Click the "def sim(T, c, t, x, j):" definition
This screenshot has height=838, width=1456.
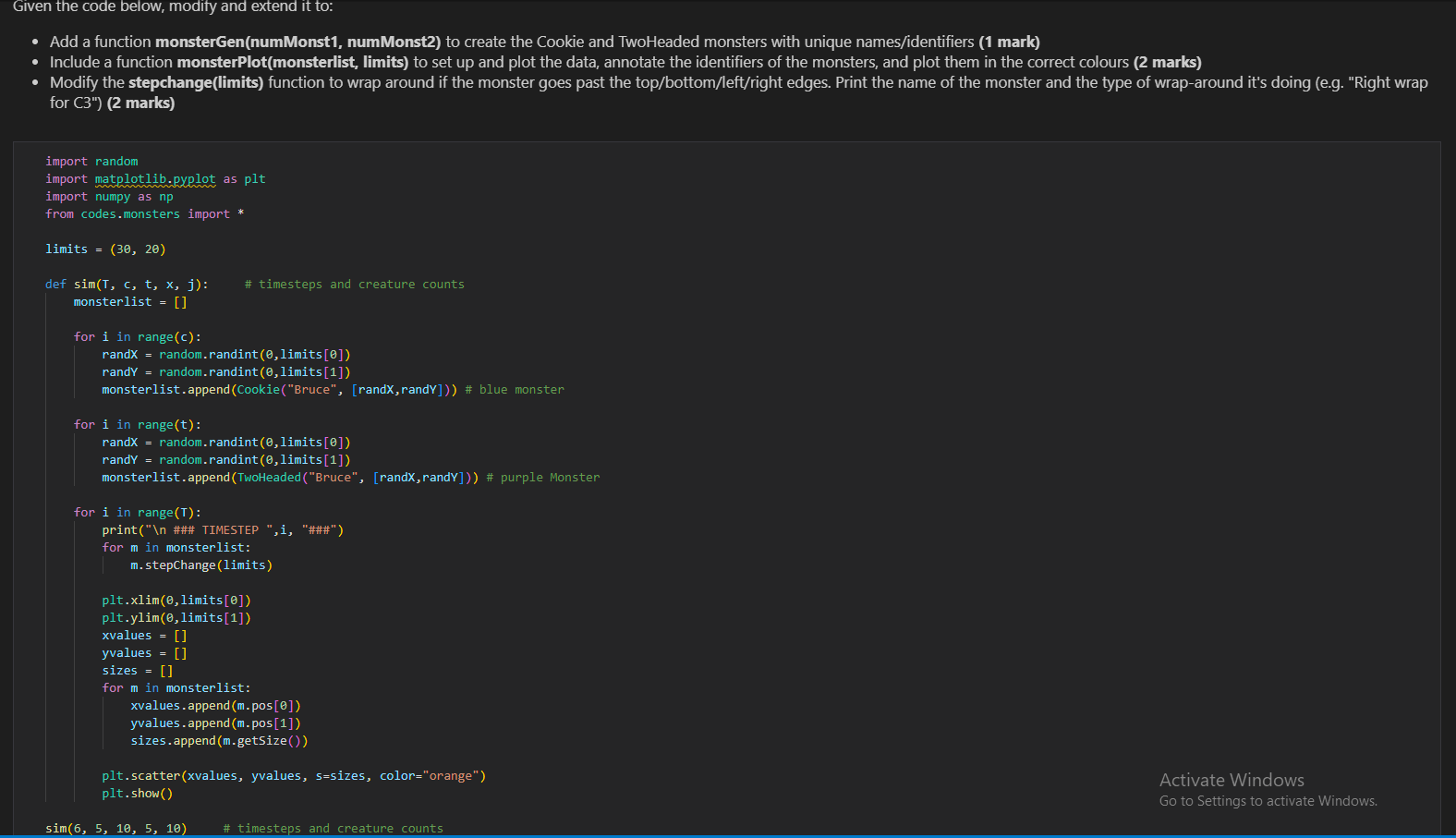click(x=127, y=285)
